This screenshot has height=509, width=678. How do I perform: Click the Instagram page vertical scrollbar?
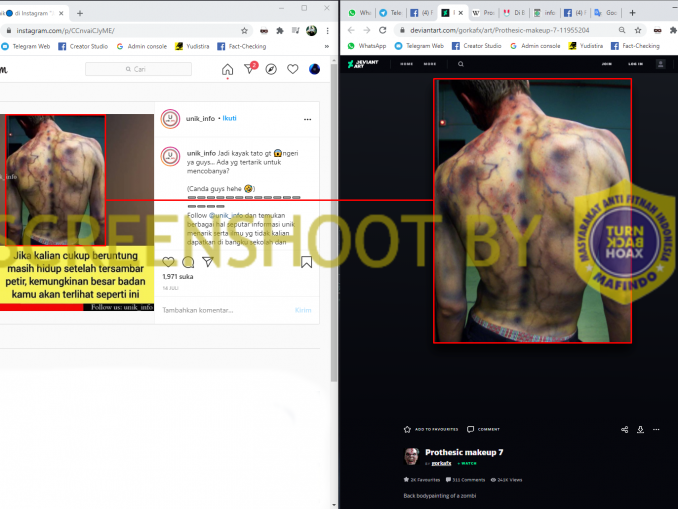point(334,223)
